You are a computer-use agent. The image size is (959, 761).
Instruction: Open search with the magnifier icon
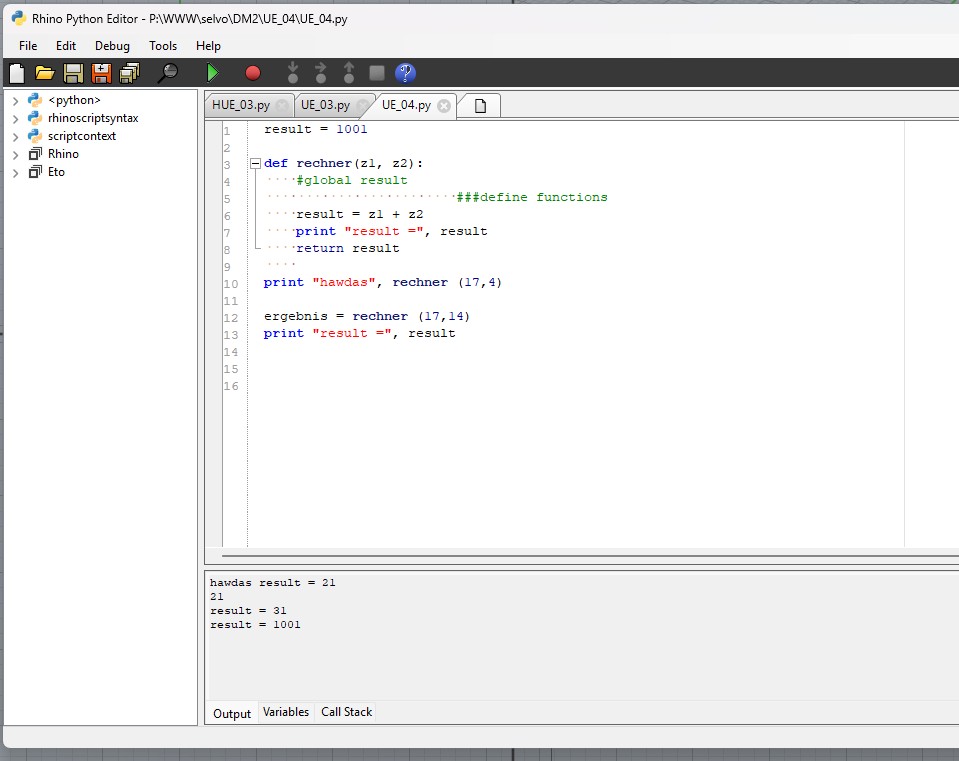click(x=170, y=72)
